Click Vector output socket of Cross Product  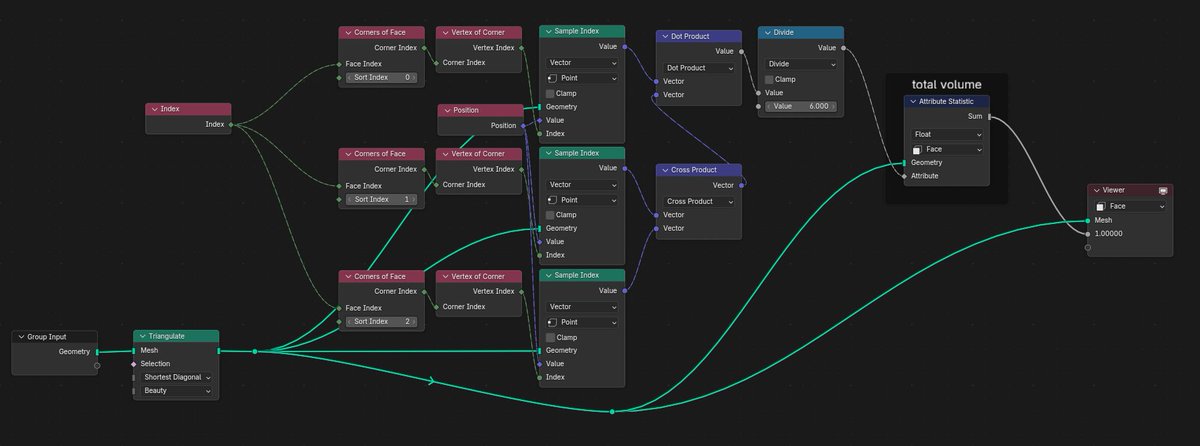coord(741,185)
